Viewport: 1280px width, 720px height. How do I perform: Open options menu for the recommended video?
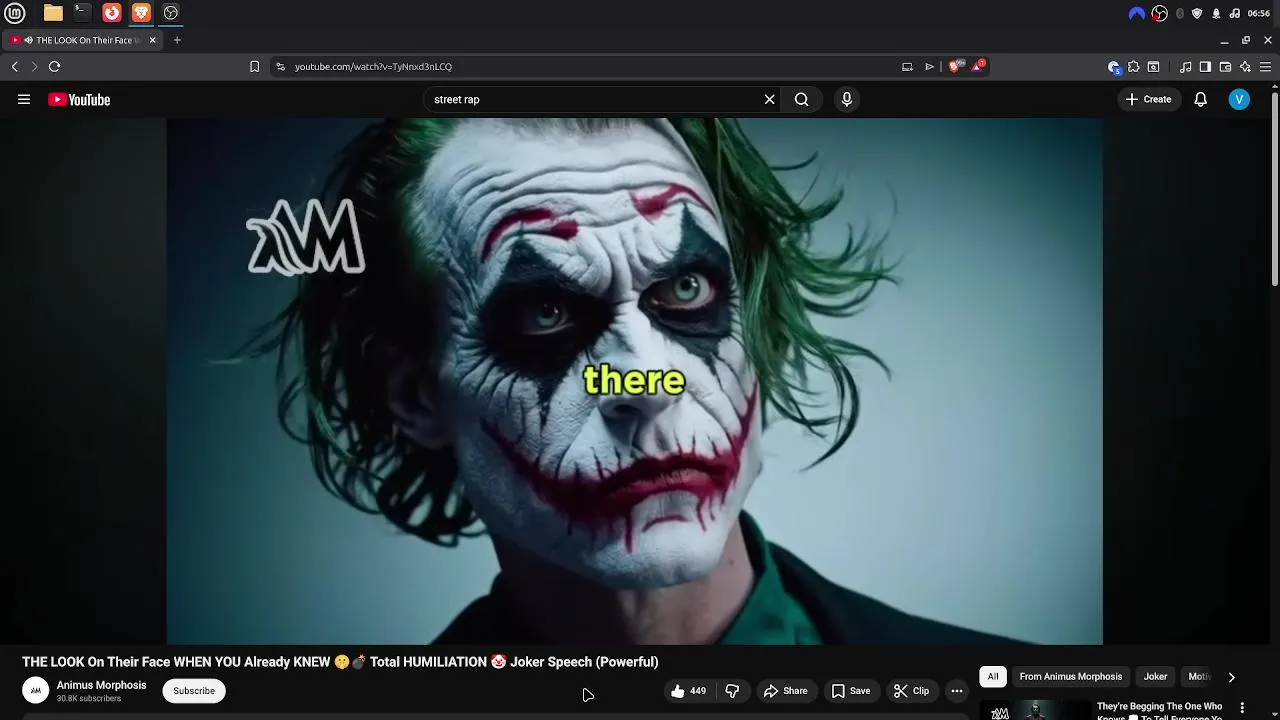point(1242,708)
